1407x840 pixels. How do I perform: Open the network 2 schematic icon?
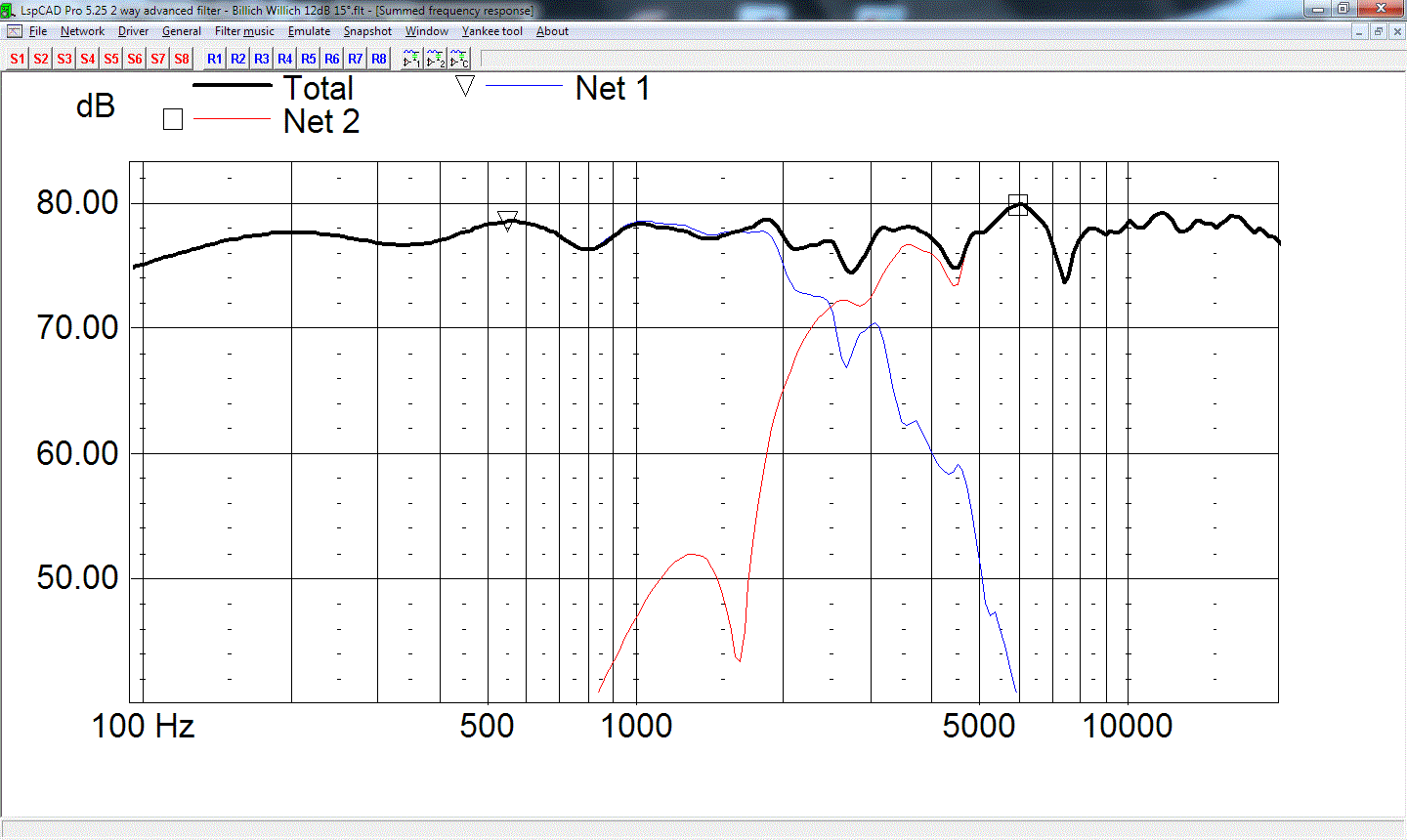click(436, 59)
